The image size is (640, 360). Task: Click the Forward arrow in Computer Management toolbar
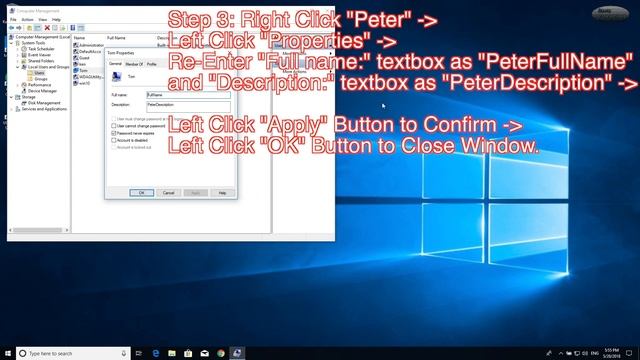[x=19, y=28]
